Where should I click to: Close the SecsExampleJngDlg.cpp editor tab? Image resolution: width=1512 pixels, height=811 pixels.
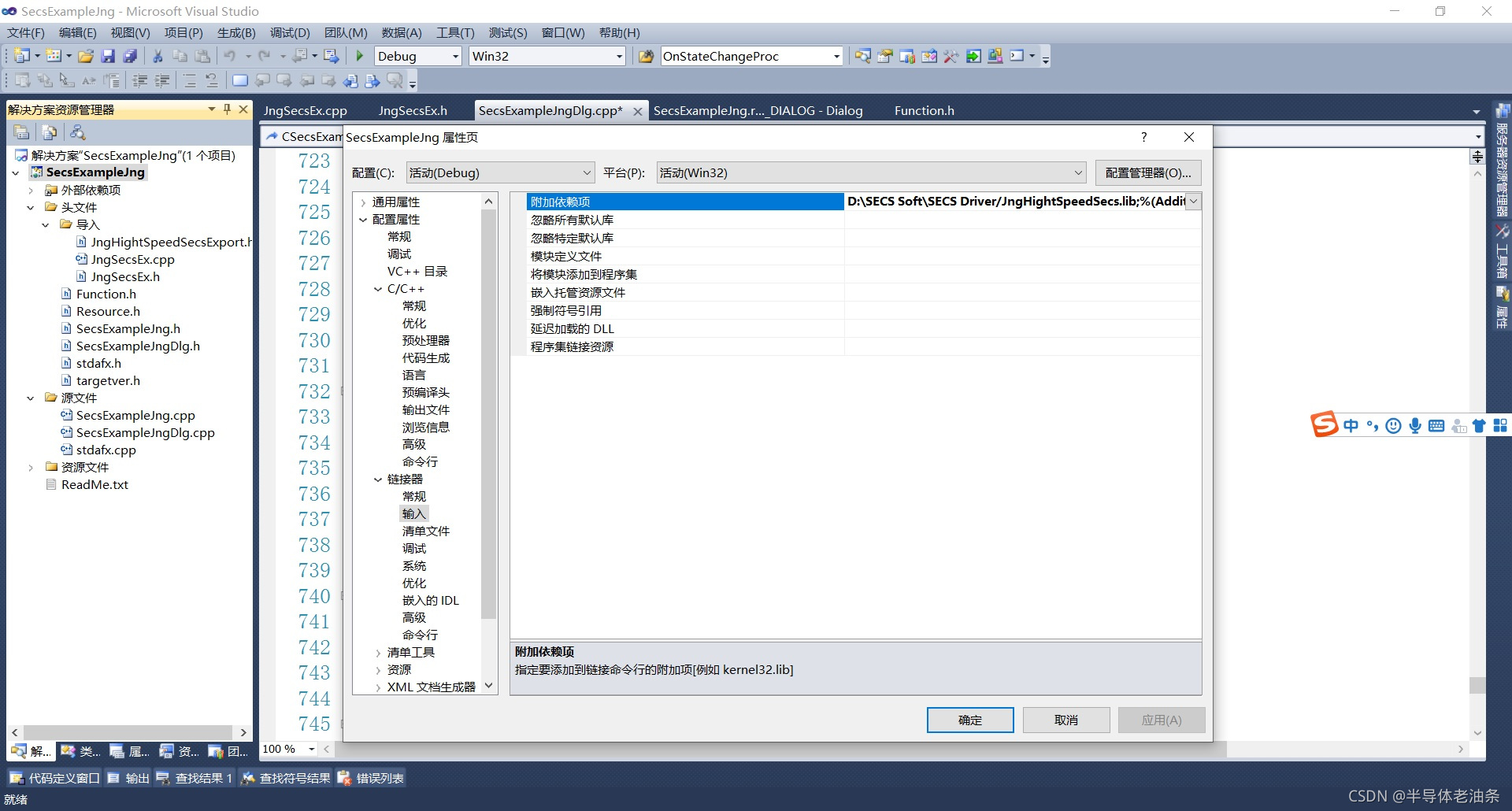coord(638,111)
